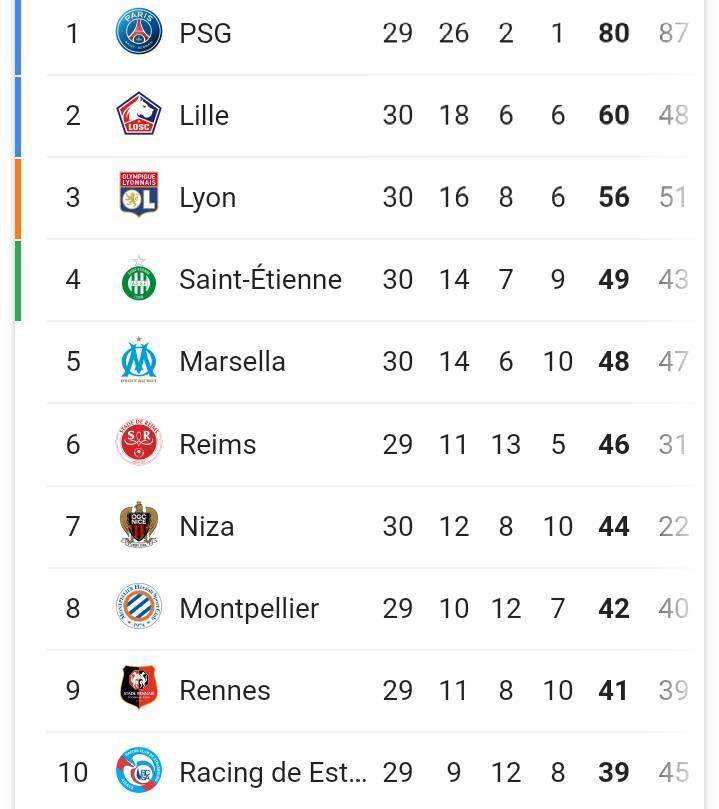Select the OGC Nice crest icon
Viewport: 719px width, 809px height.
pyautogui.click(x=138, y=524)
